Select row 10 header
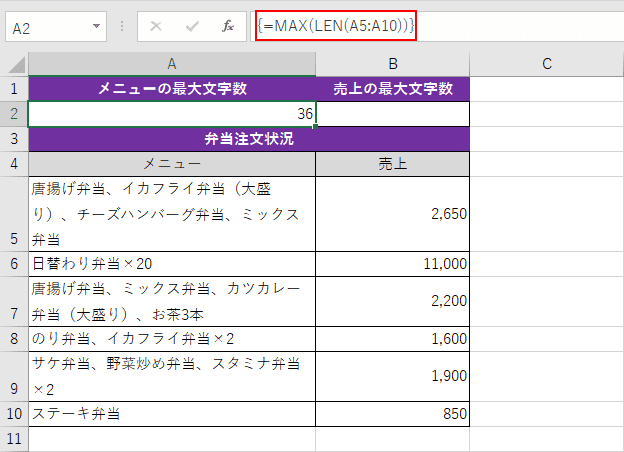The image size is (624, 452). pos(14,414)
